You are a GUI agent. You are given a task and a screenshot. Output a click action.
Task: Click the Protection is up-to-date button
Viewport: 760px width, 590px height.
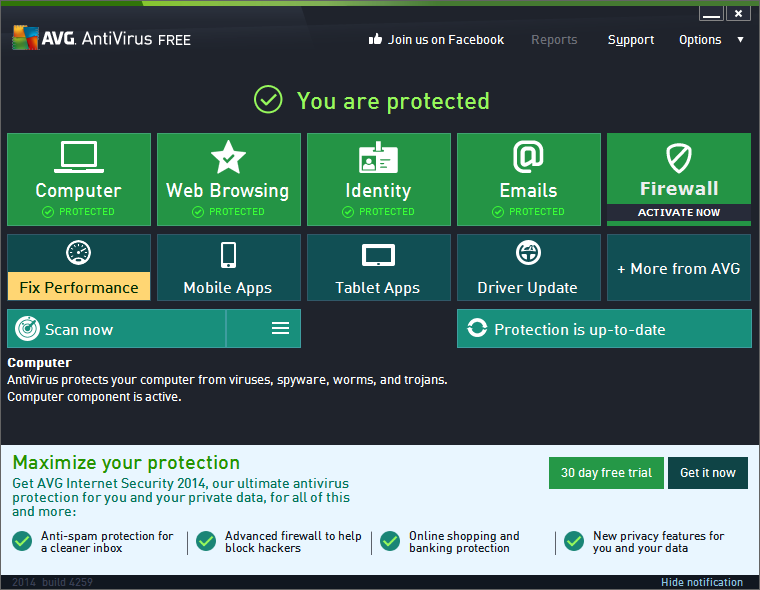(604, 329)
